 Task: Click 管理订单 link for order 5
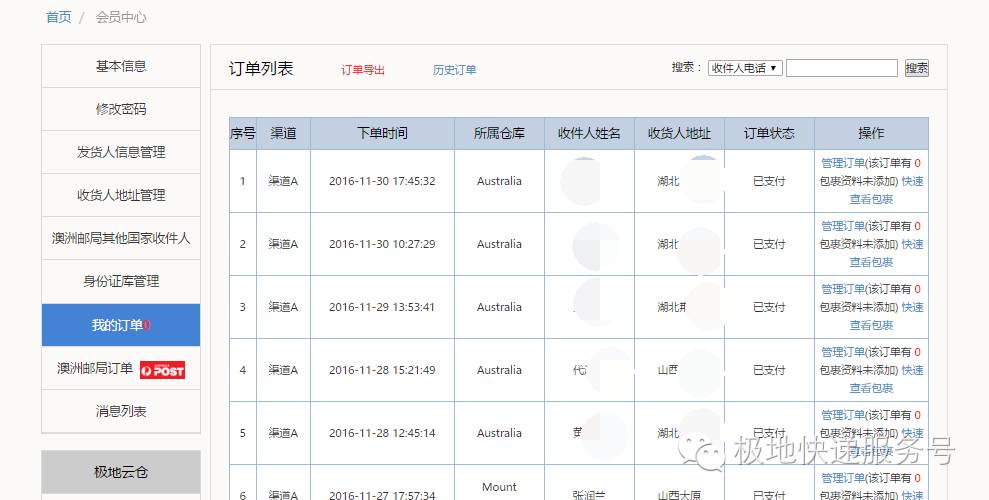pos(843,415)
